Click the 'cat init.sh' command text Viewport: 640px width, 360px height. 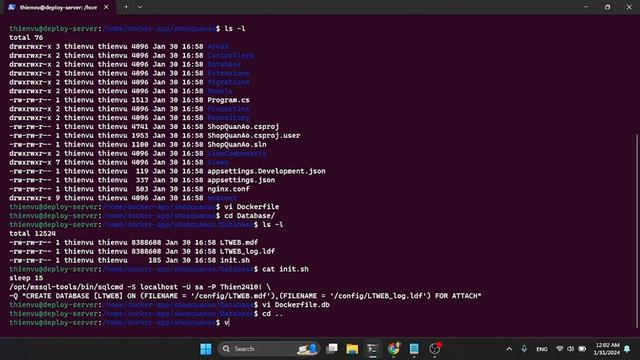(x=285, y=269)
